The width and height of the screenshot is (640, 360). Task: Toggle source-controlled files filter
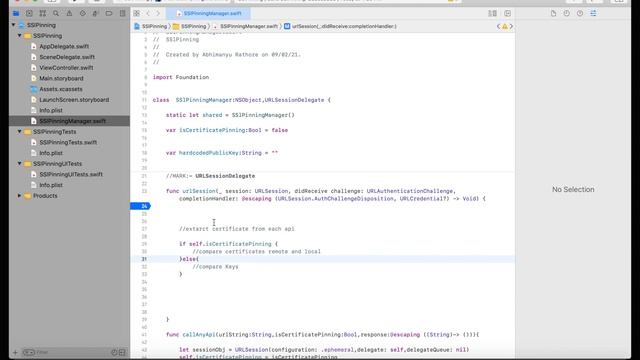[122, 352]
